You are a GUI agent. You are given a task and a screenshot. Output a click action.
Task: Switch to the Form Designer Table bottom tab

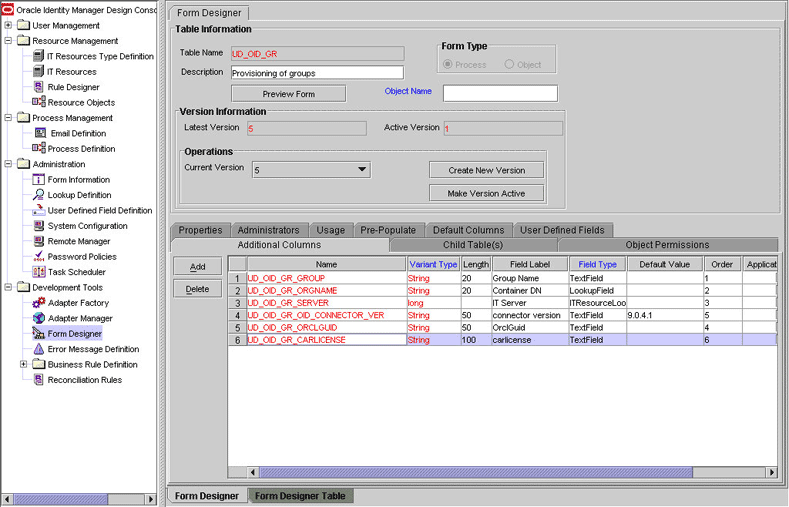click(x=300, y=495)
